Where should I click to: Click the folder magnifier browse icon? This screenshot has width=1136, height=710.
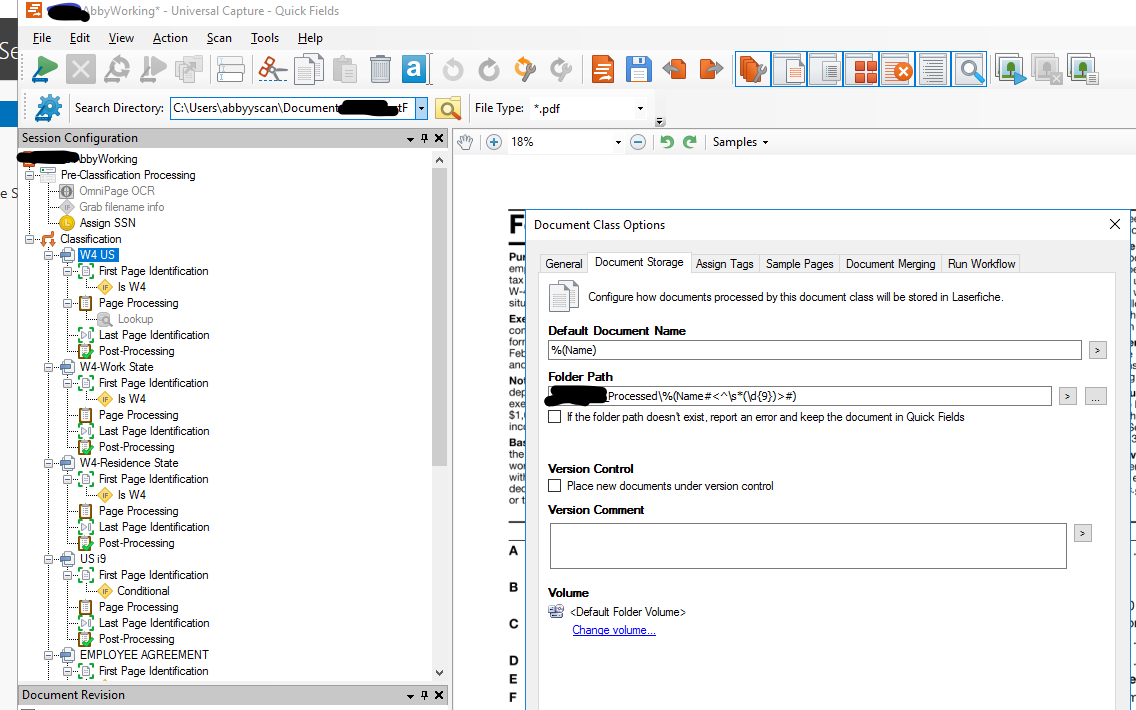[x=448, y=109]
